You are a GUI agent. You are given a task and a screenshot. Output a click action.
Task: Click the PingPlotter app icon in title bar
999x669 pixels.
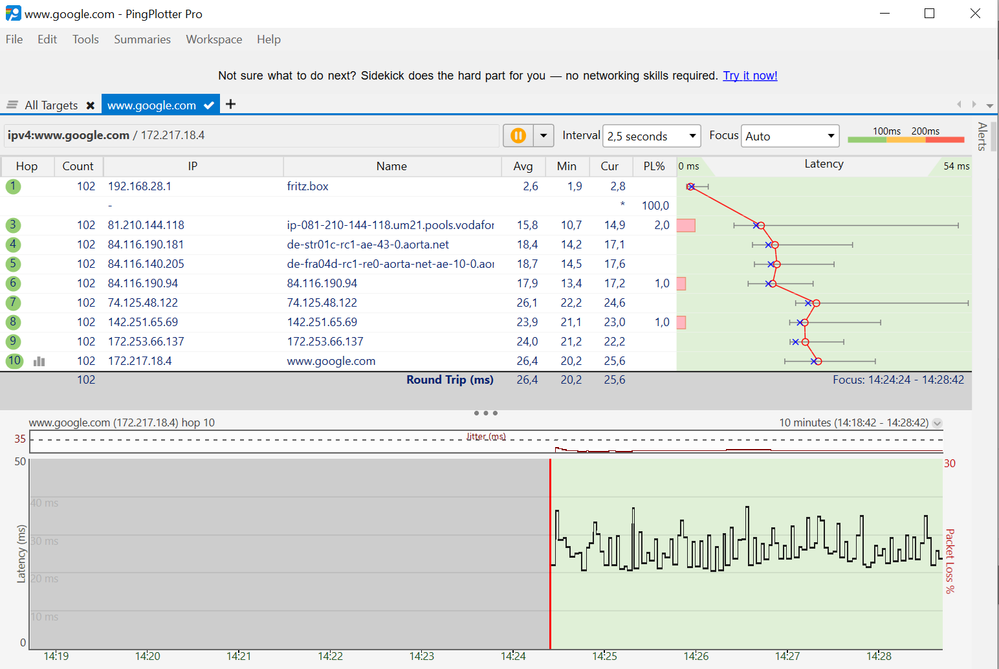tap(13, 13)
